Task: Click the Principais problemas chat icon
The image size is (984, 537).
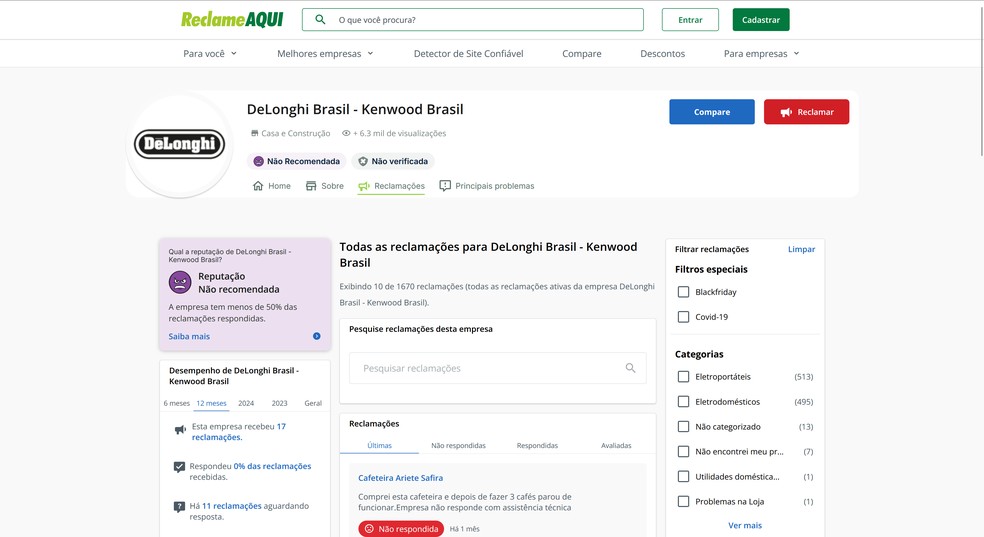Action: 445,186
